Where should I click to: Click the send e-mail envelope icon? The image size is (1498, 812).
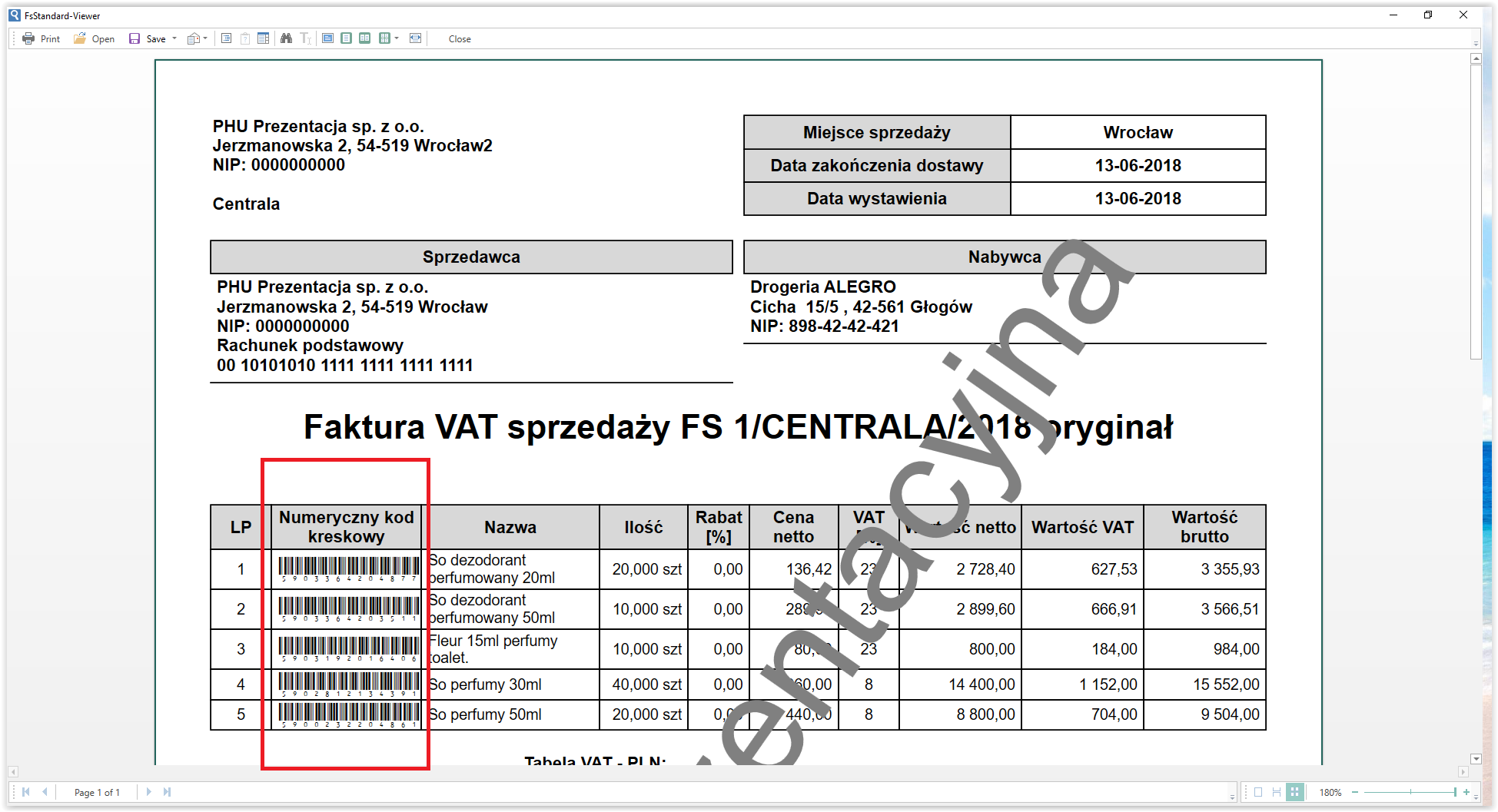(x=194, y=38)
